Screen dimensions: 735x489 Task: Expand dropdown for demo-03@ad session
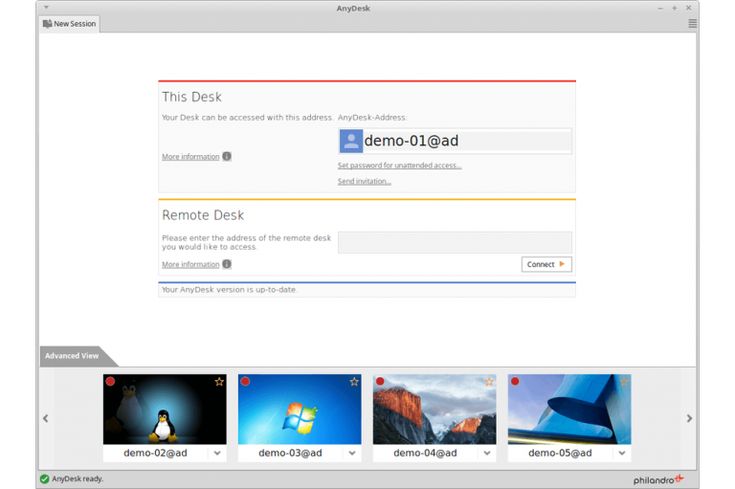(x=352, y=453)
